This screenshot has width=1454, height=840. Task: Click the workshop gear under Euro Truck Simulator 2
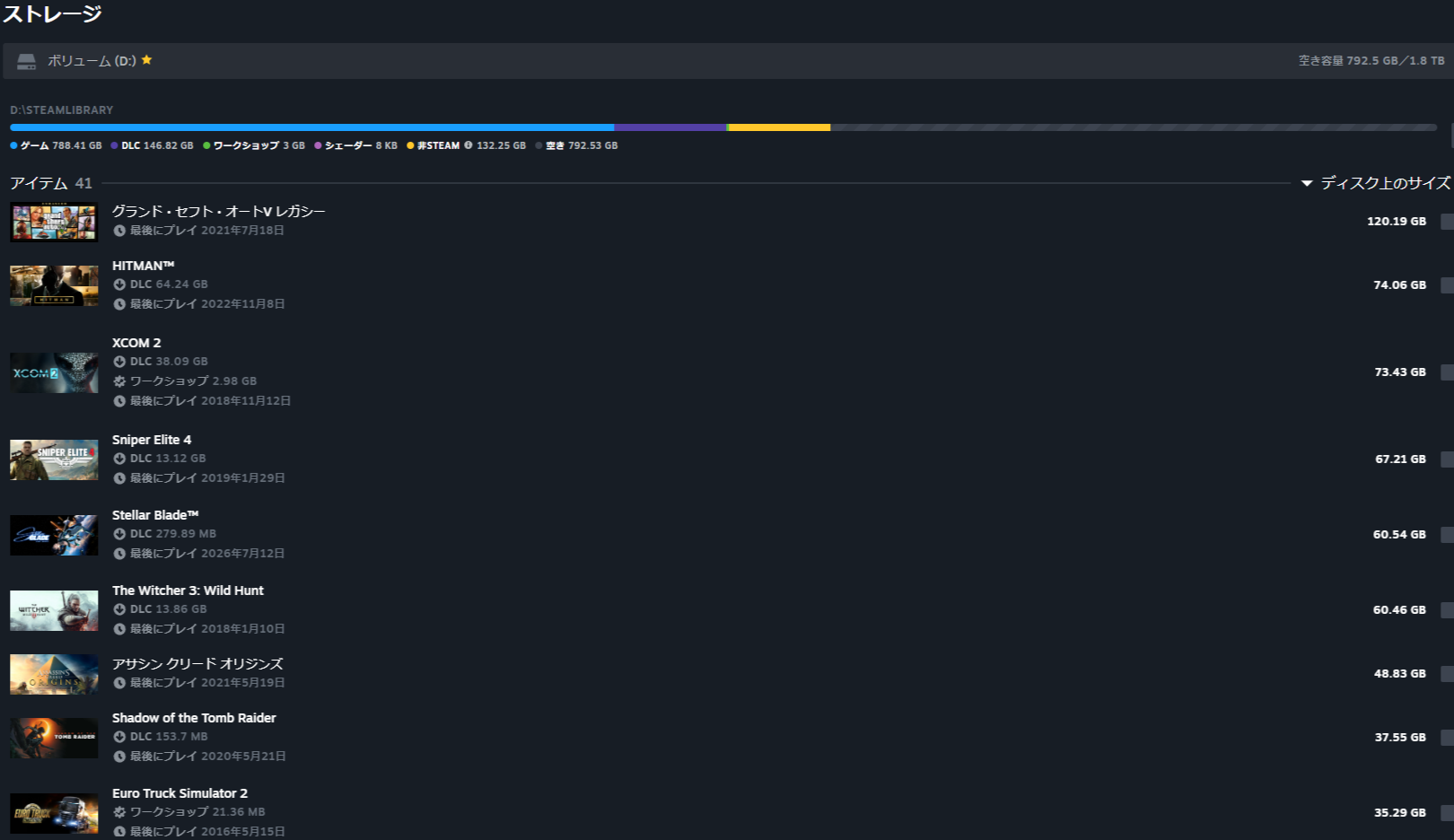click(x=119, y=812)
